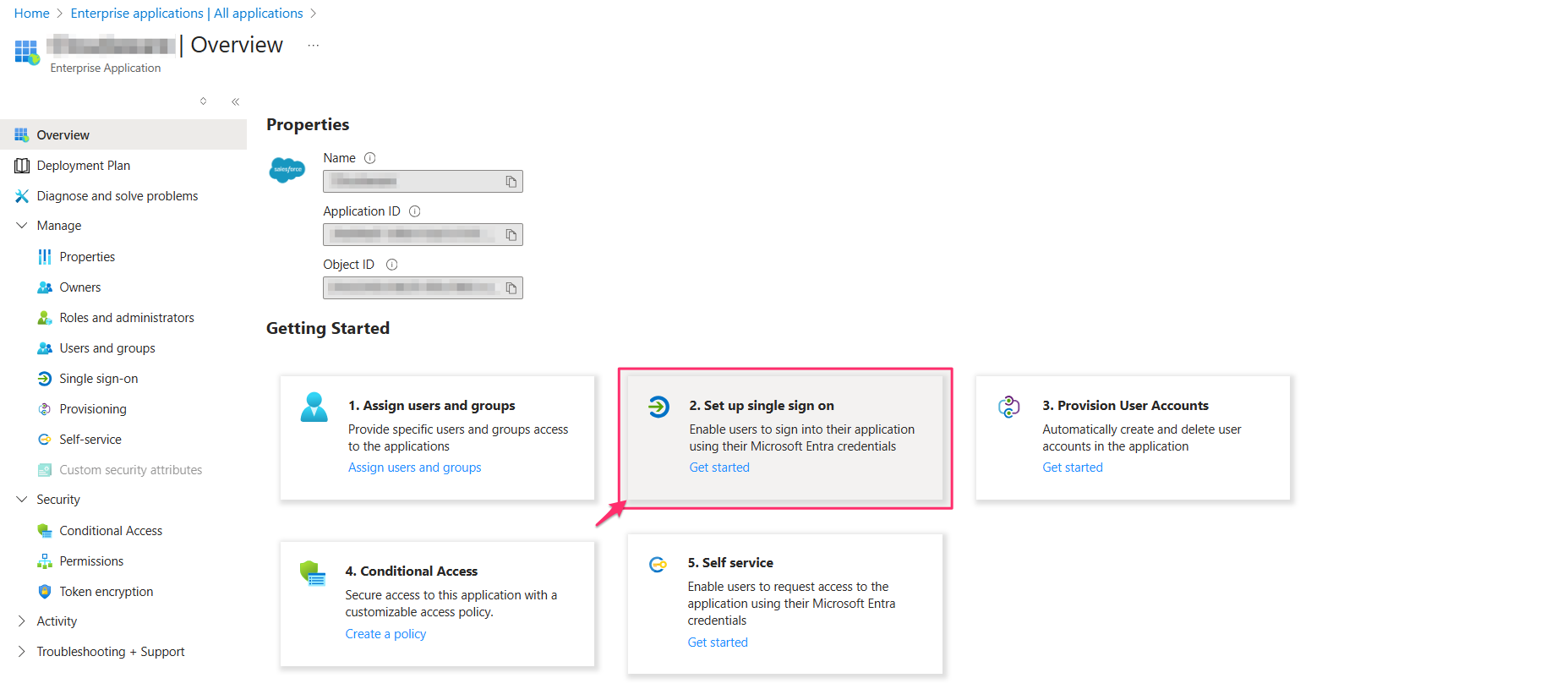Open Single sign-on in sidebar

(98, 379)
